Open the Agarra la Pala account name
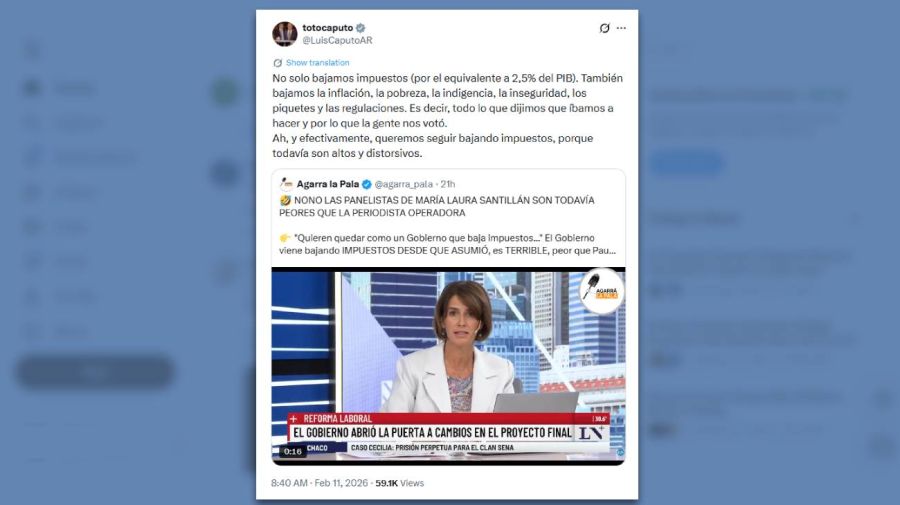This screenshot has width=900, height=505. (x=328, y=184)
